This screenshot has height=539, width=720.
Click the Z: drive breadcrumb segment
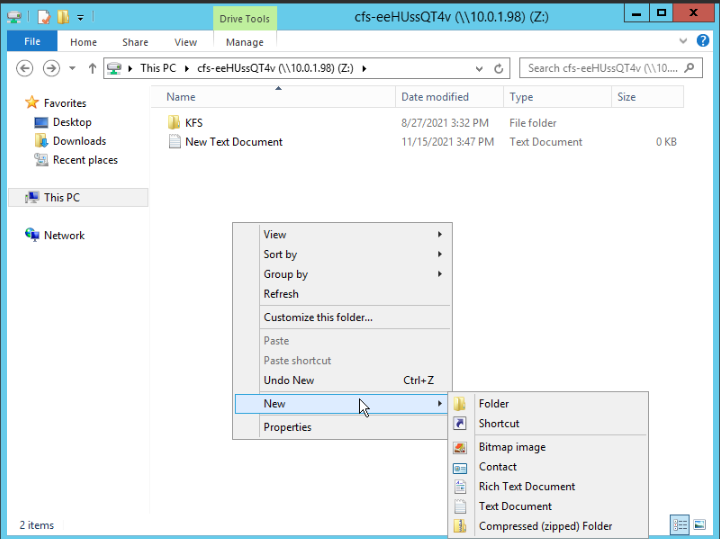pyautogui.click(x=276, y=68)
